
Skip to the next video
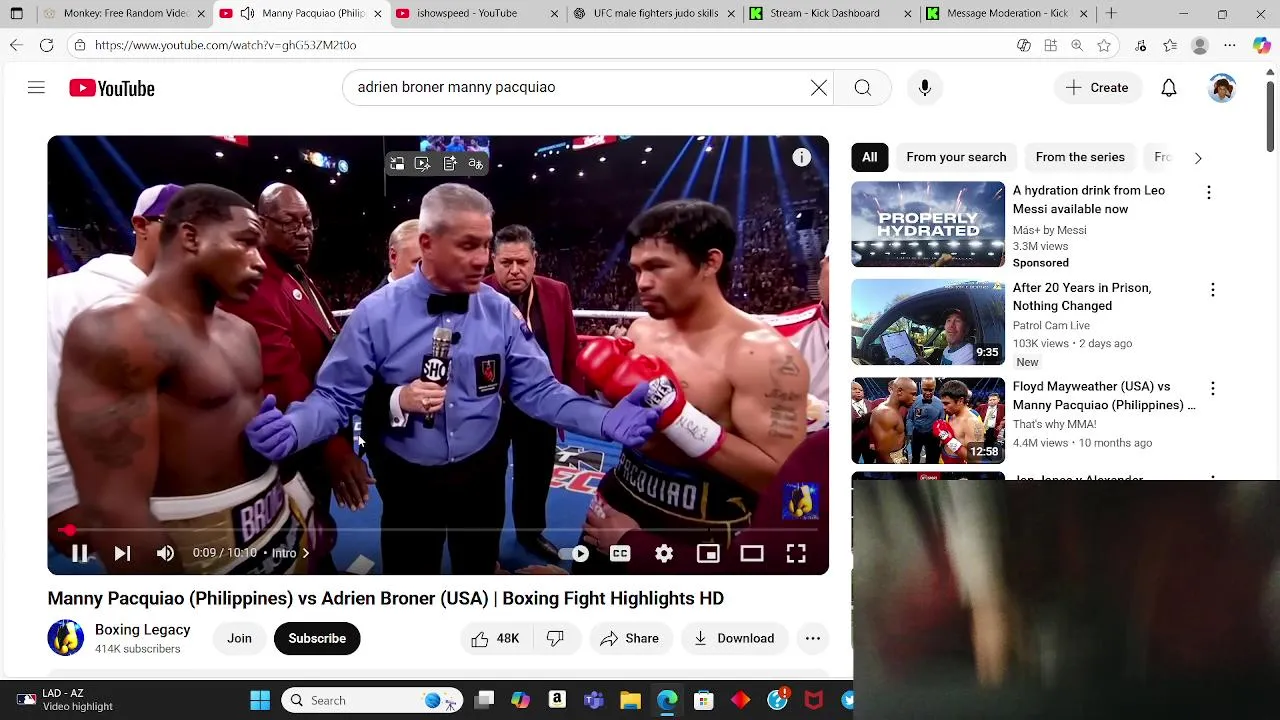pos(122,553)
